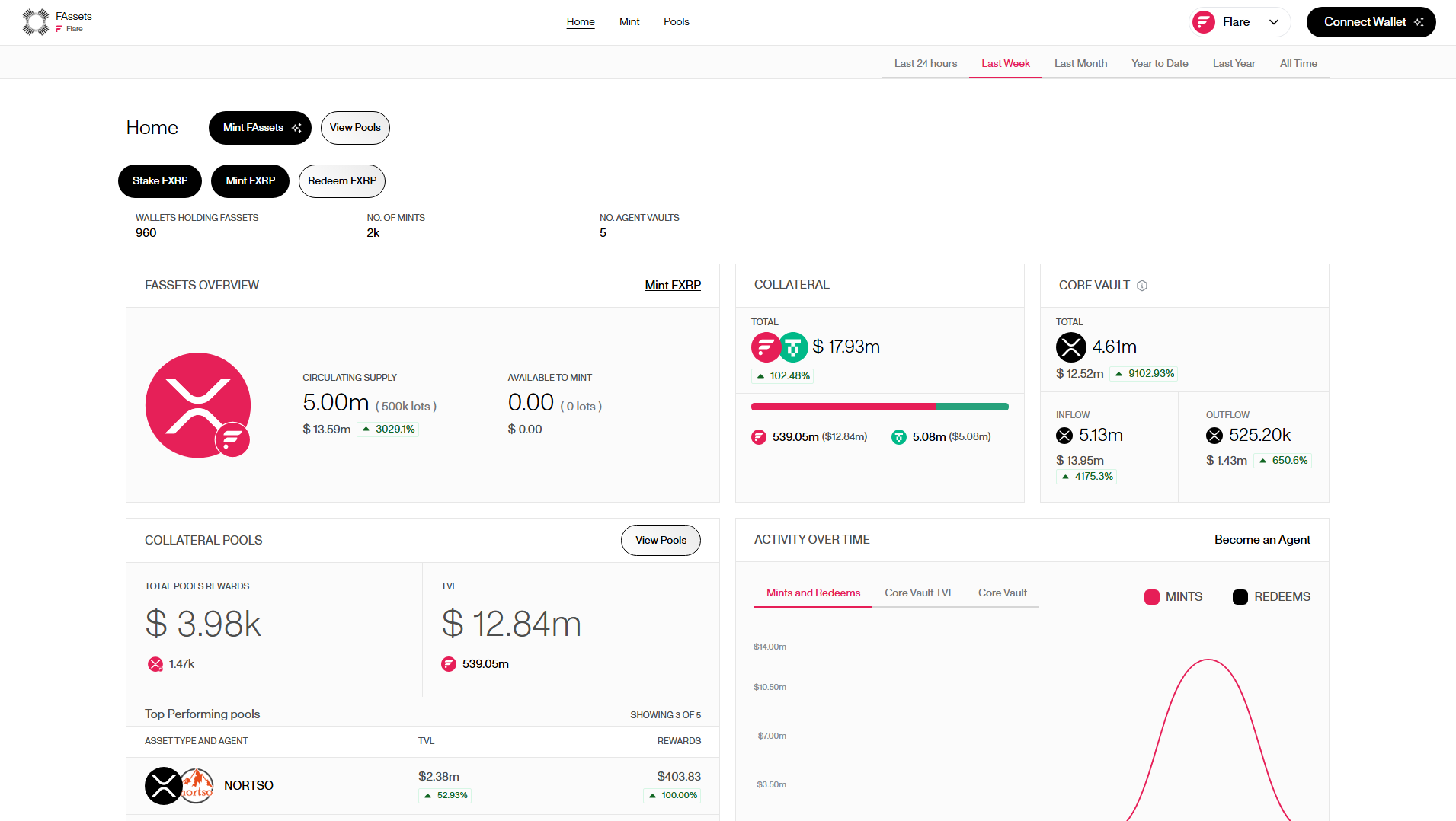Select the Year to Date tab
Image resolution: width=1456 pixels, height=821 pixels.
(x=1160, y=63)
